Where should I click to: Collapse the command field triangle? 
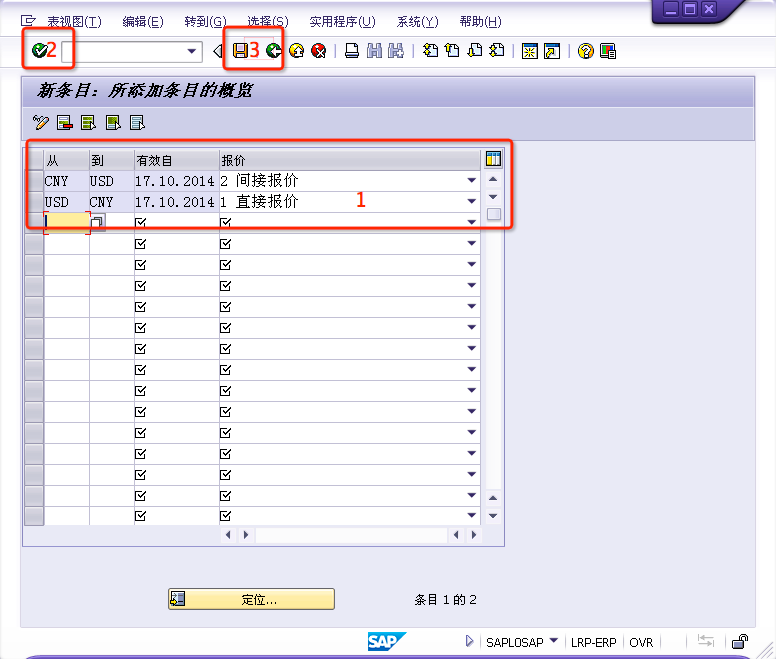217,51
